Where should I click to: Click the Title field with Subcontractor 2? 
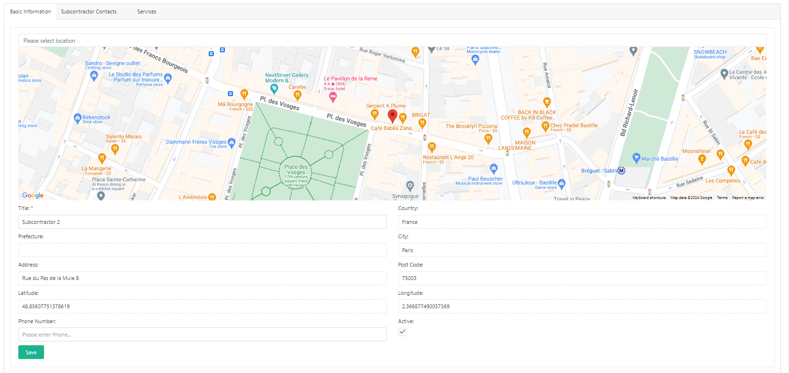point(202,222)
